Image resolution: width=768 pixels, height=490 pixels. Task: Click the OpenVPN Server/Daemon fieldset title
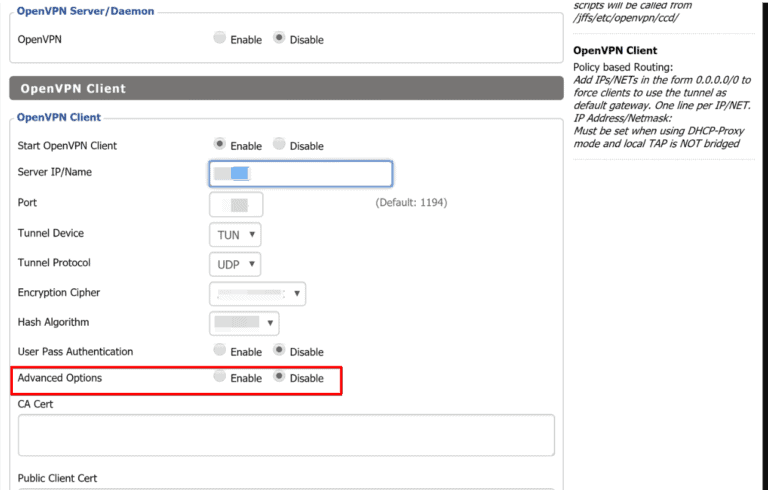coord(83,10)
